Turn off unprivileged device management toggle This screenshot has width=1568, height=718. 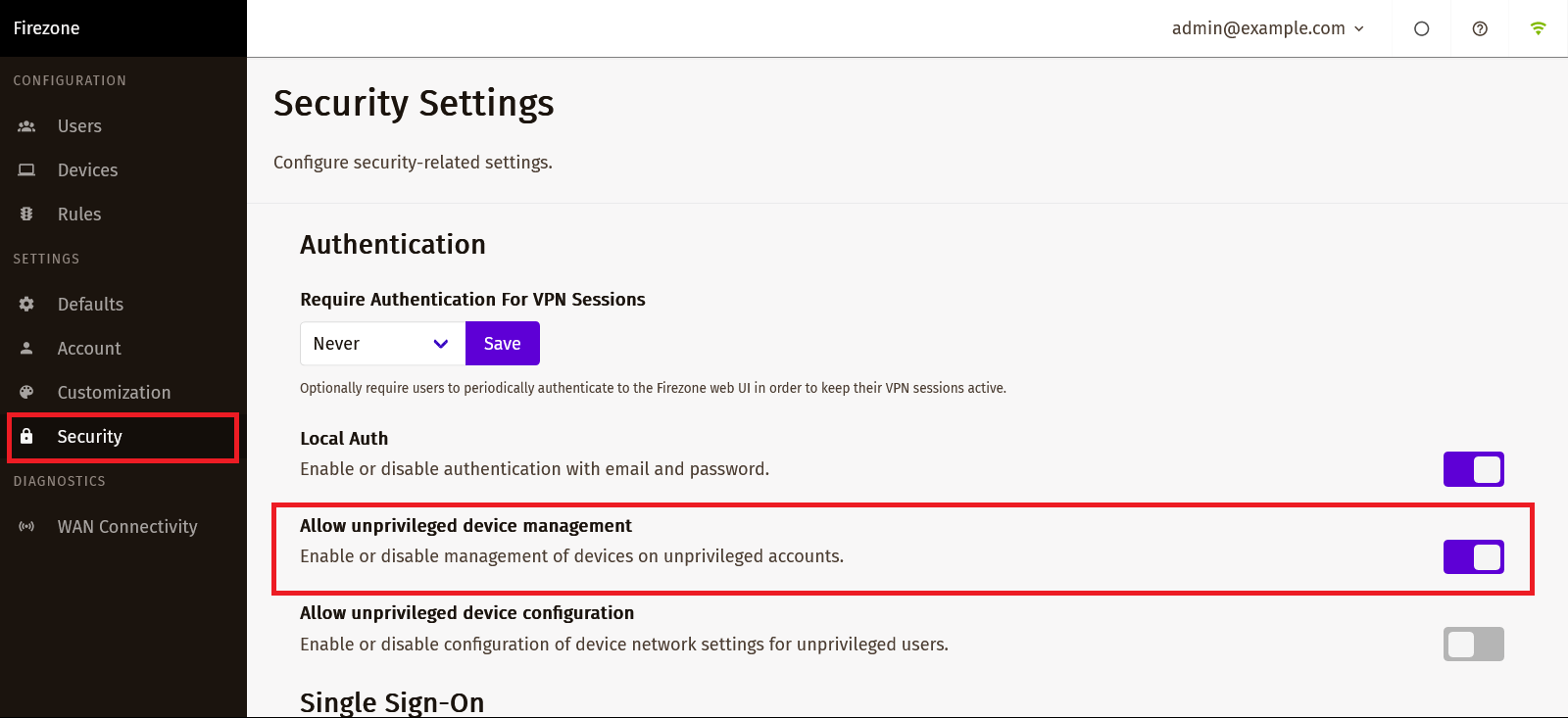click(x=1474, y=557)
